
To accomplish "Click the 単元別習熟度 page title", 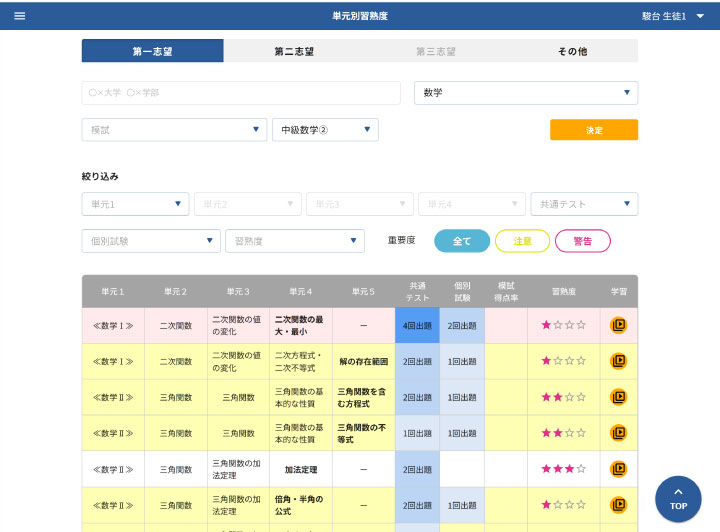I will click(360, 16).
